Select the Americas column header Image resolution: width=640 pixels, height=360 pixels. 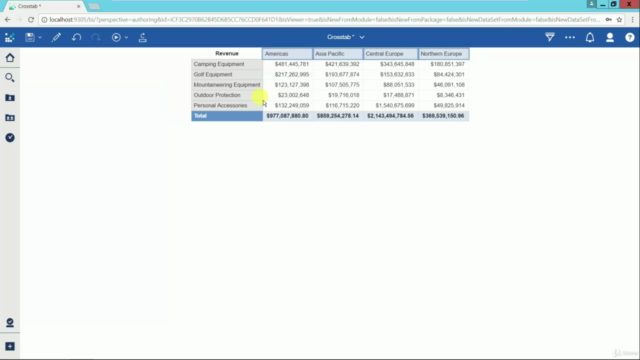coord(287,54)
